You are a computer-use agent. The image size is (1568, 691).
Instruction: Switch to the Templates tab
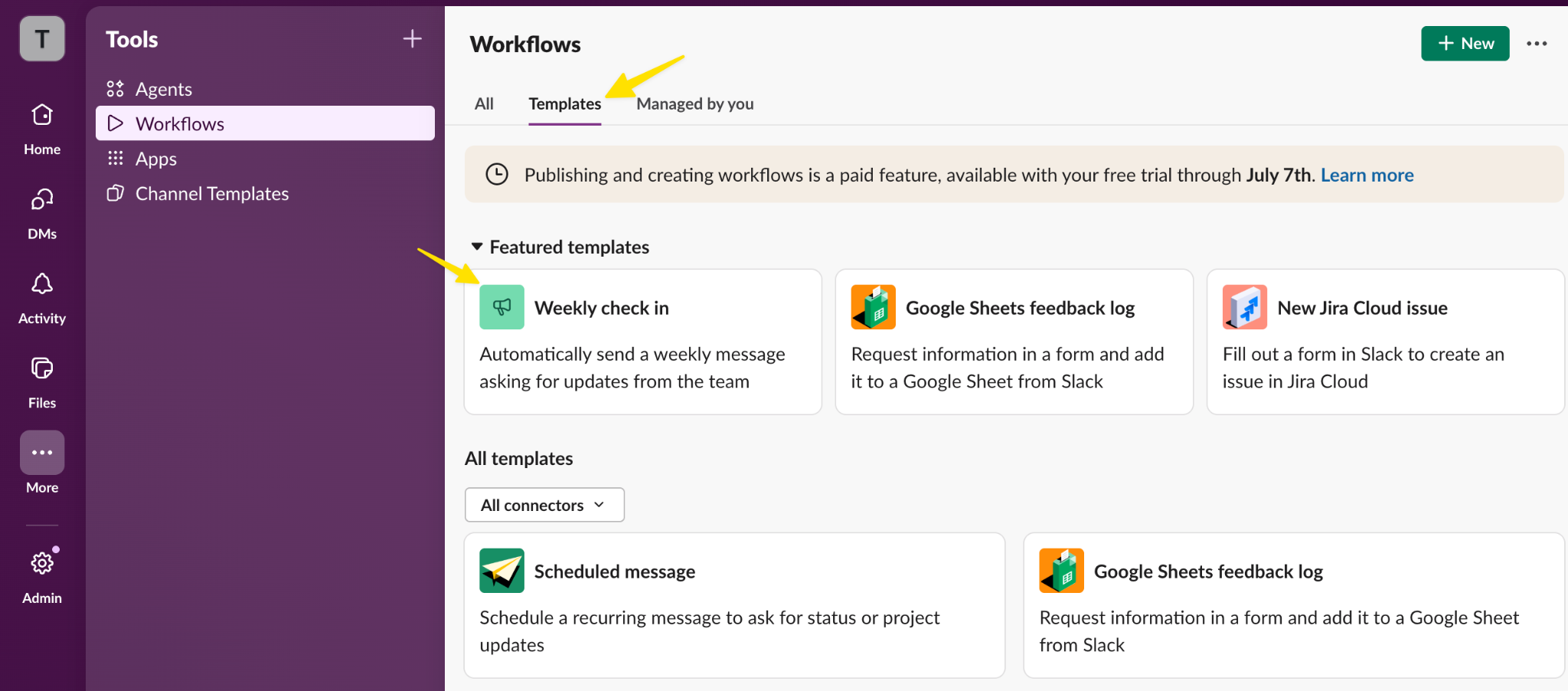[x=565, y=103]
